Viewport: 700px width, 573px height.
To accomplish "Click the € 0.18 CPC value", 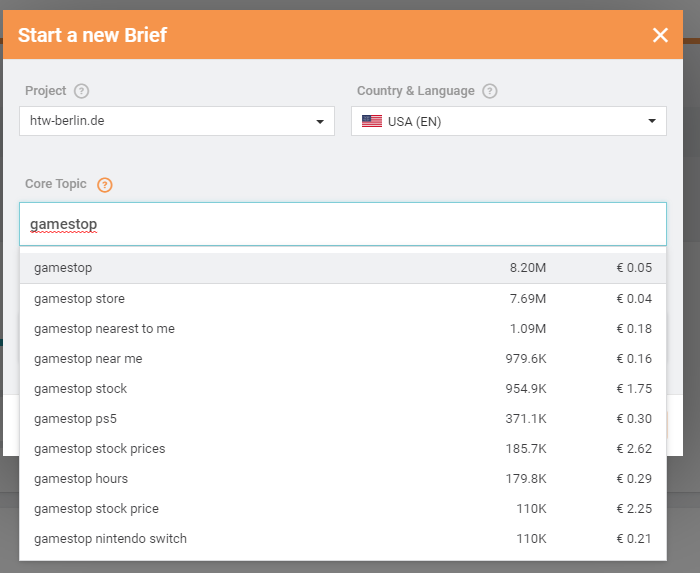I will point(634,329).
